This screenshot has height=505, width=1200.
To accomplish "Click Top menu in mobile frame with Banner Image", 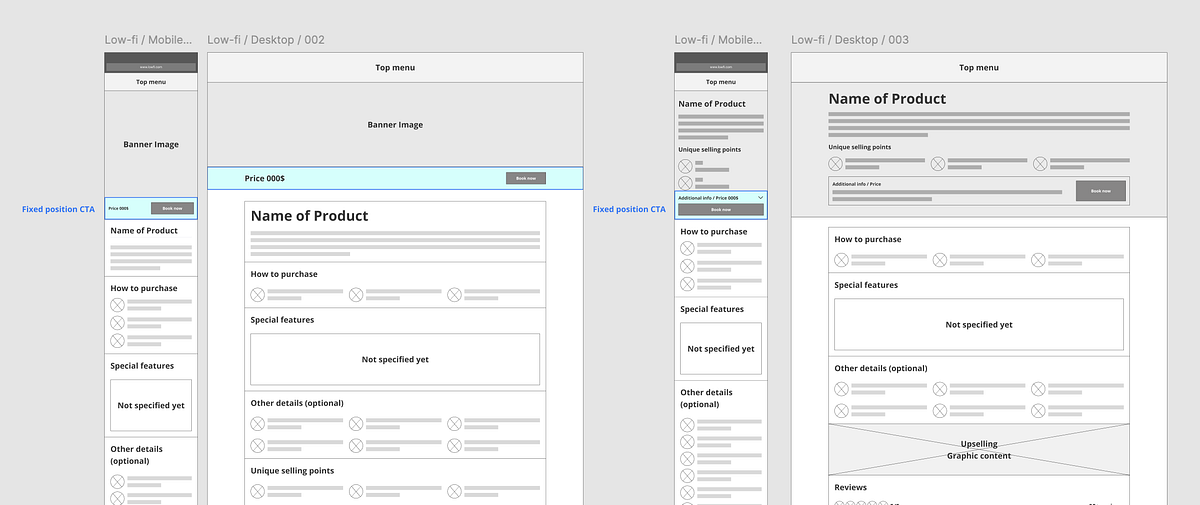I will point(151,82).
